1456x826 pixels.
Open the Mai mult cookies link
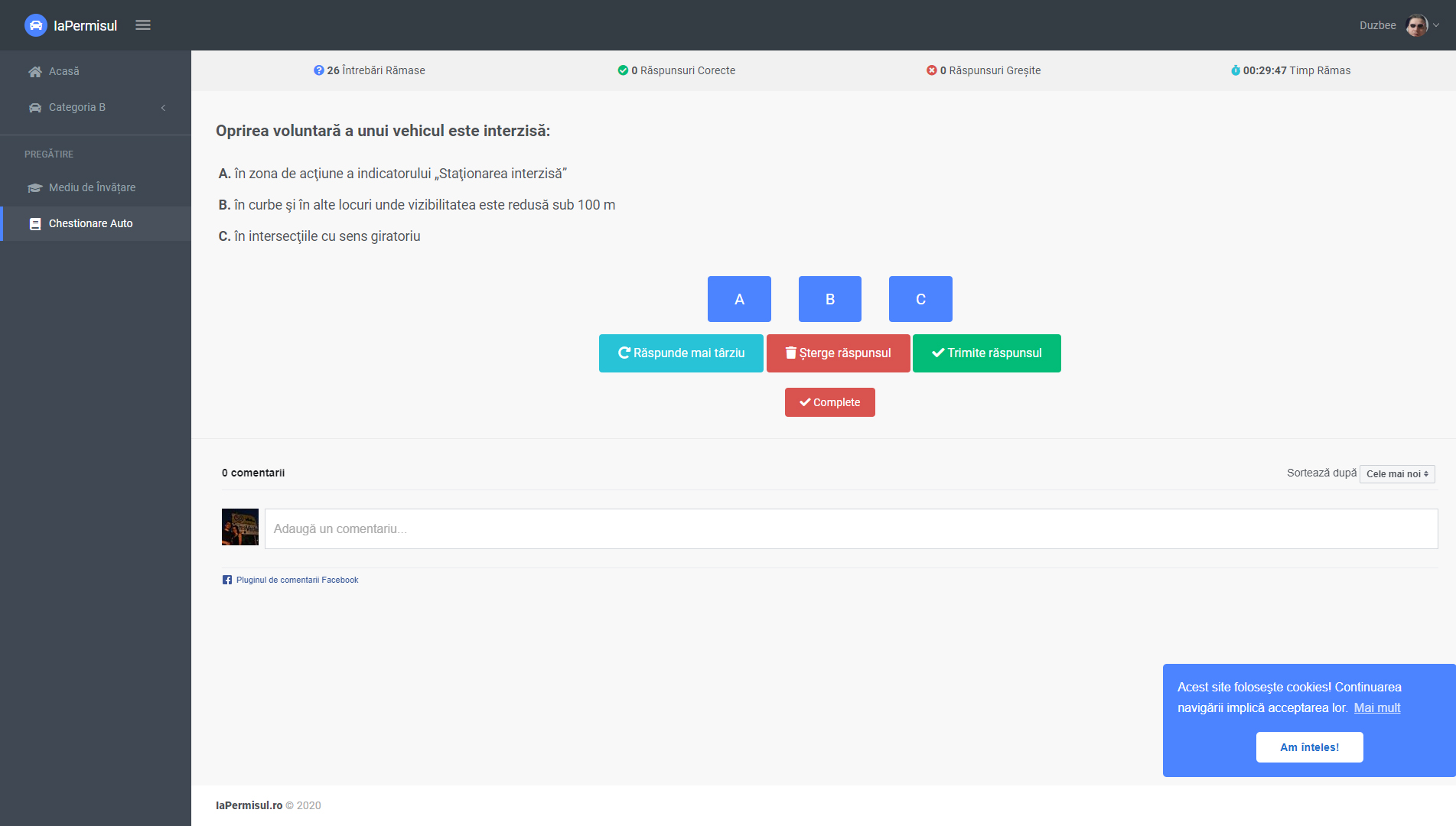pos(1376,708)
